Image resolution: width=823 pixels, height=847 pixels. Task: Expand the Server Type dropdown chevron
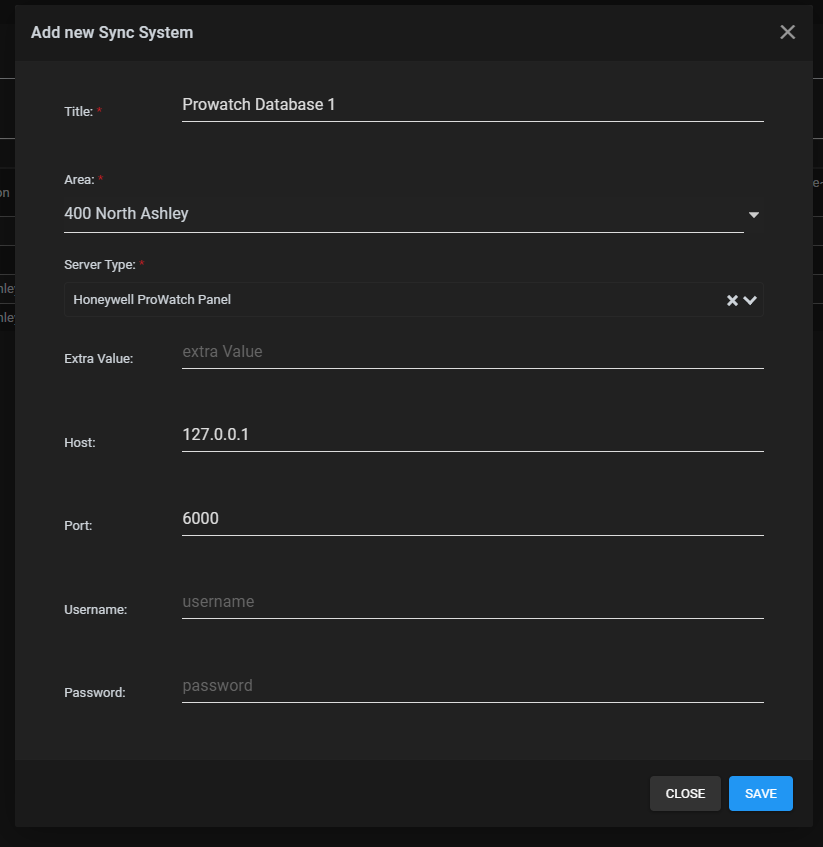click(750, 300)
